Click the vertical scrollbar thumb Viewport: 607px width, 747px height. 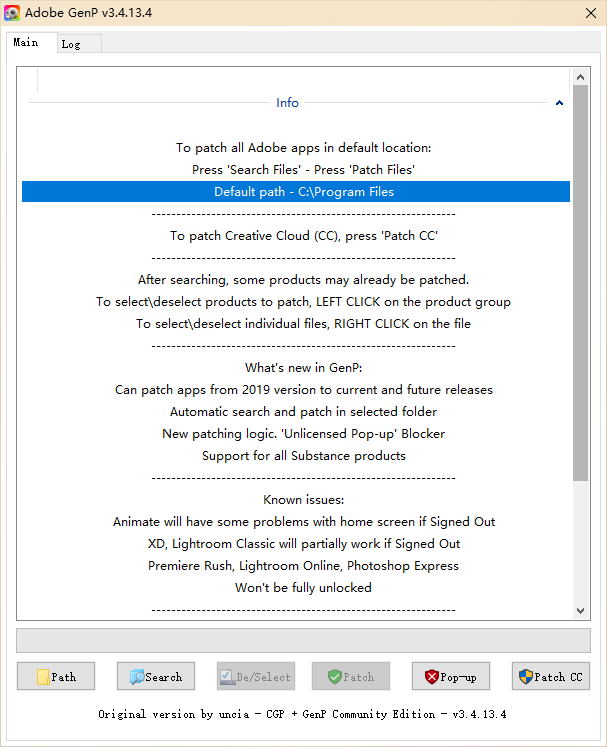580,280
